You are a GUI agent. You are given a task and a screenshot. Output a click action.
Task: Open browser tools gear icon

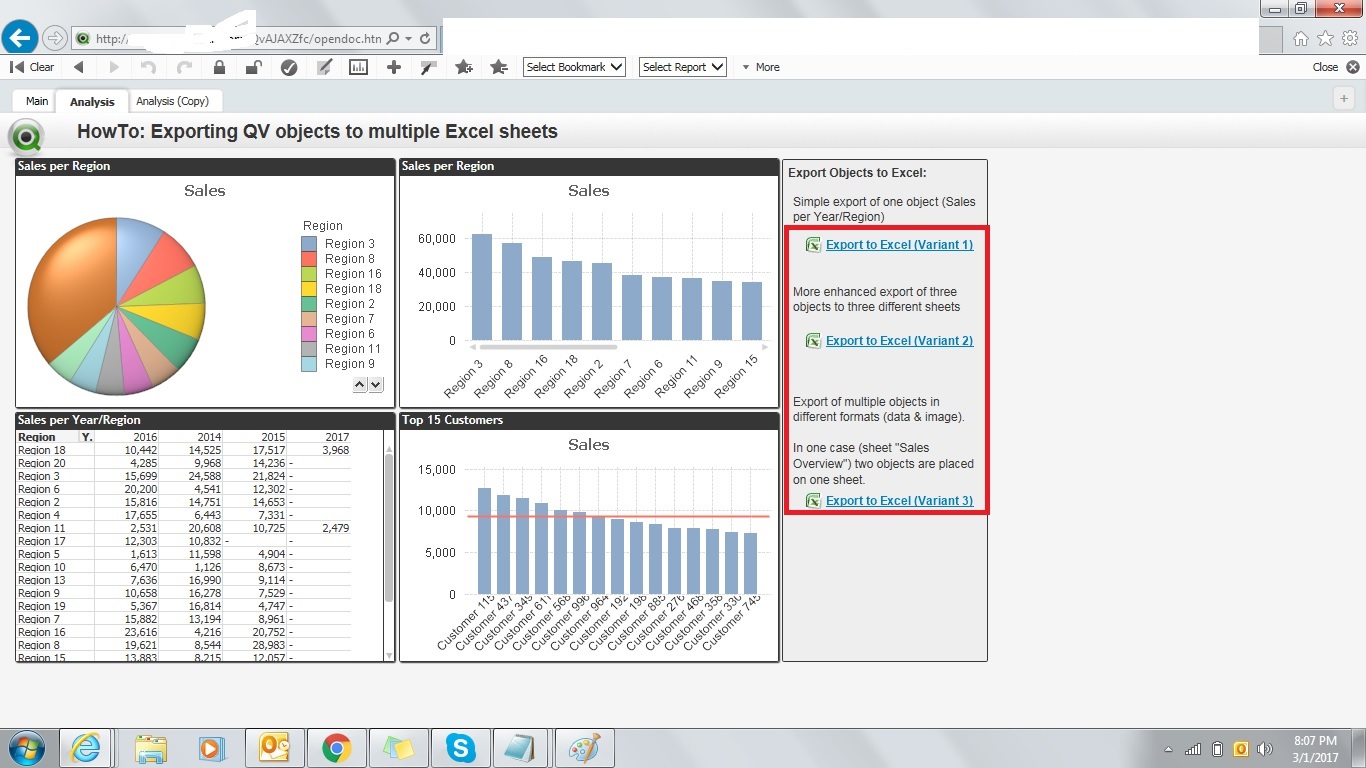1349,38
